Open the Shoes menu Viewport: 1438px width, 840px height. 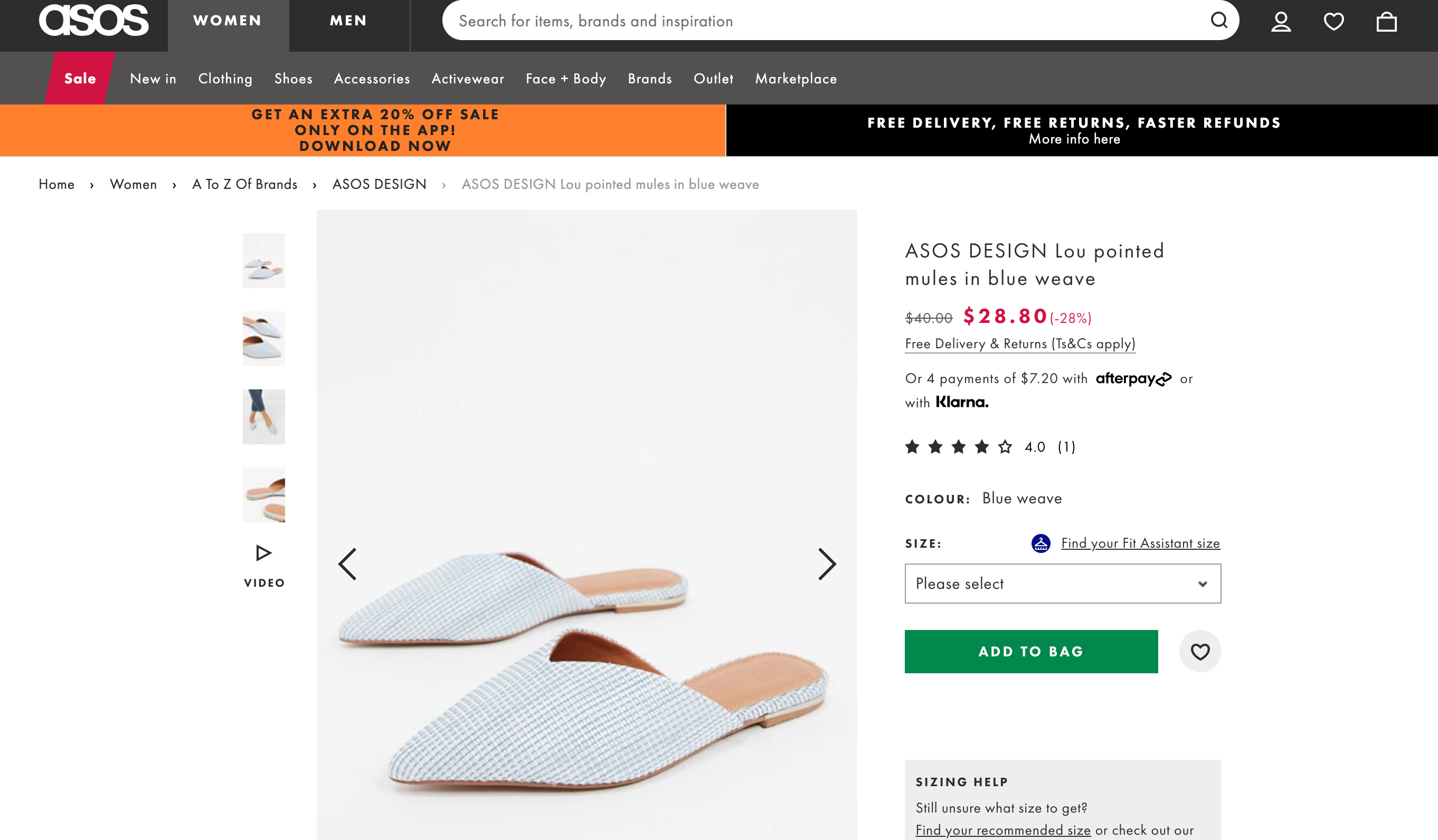294,79
